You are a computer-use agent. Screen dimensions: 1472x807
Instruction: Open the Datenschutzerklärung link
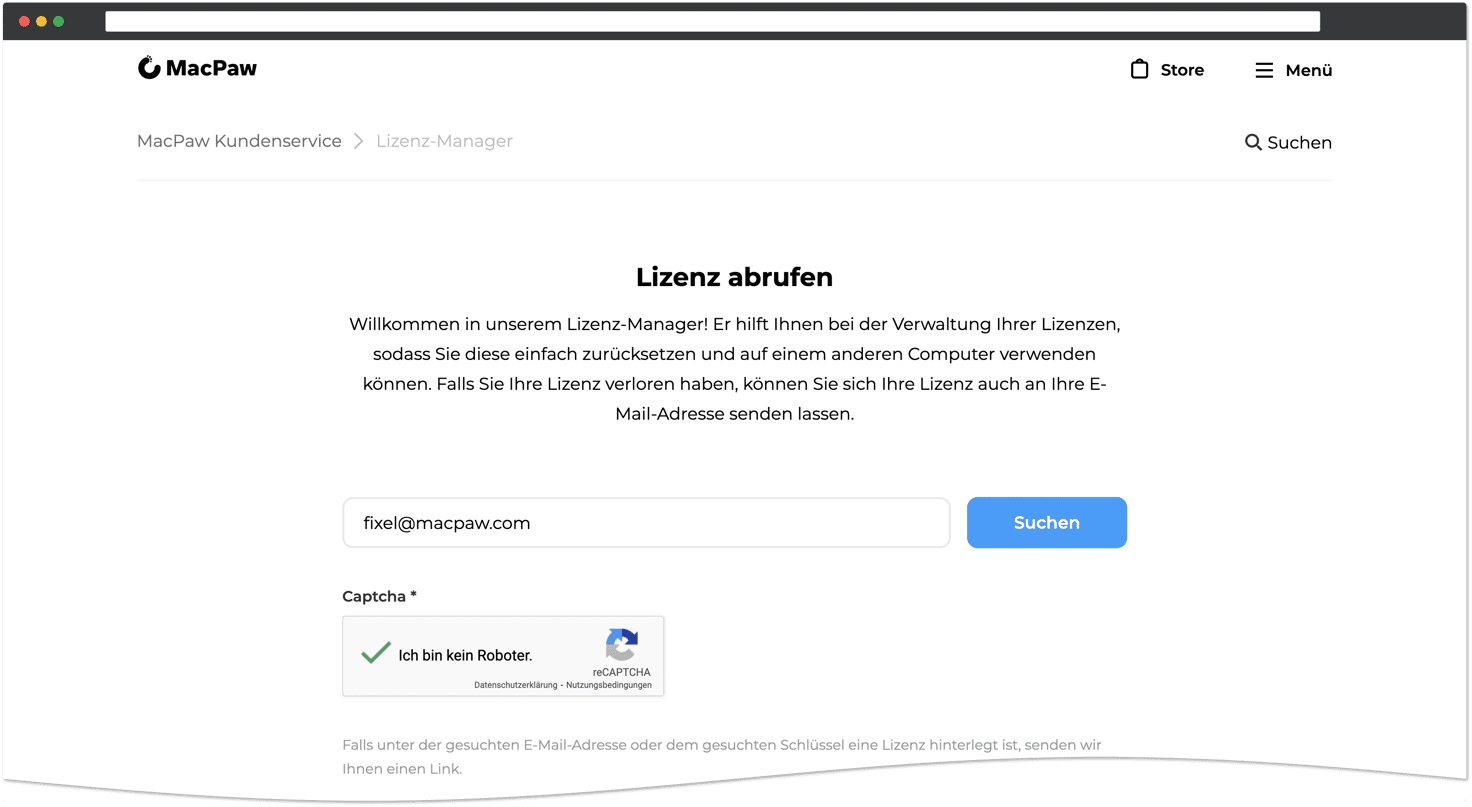coord(516,685)
